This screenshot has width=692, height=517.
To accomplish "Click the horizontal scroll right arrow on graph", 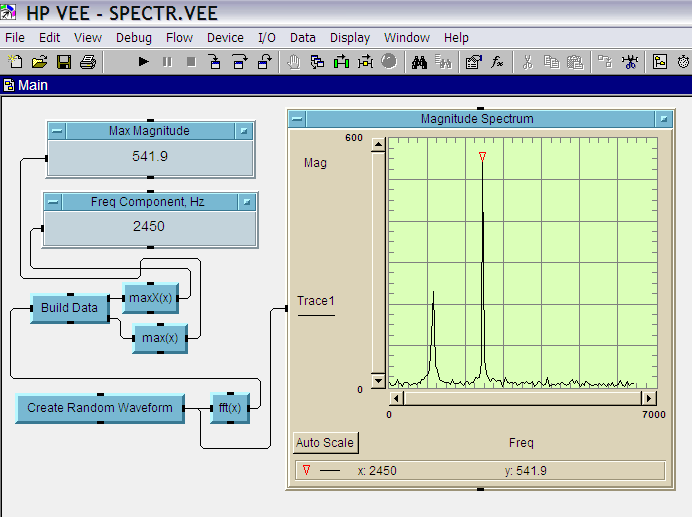I will 649,398.
